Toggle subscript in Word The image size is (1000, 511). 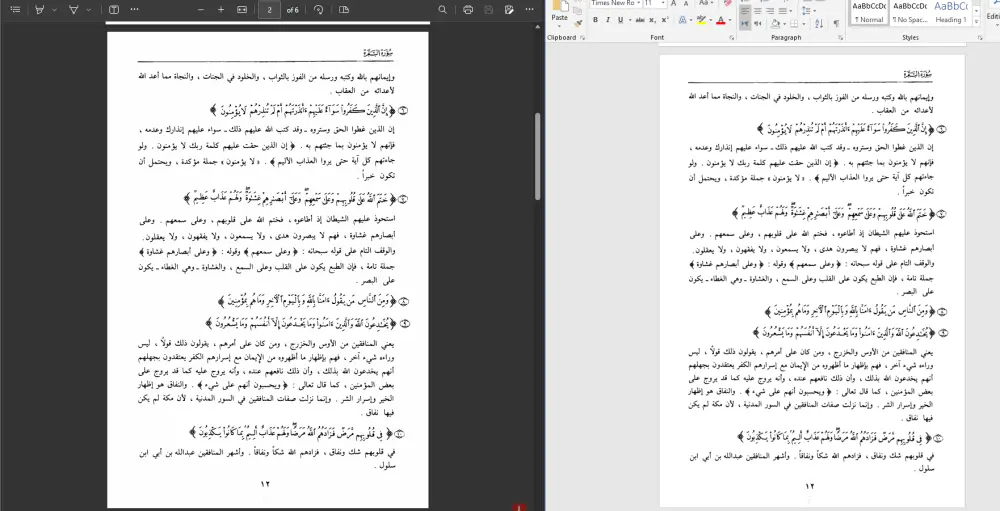point(652,20)
